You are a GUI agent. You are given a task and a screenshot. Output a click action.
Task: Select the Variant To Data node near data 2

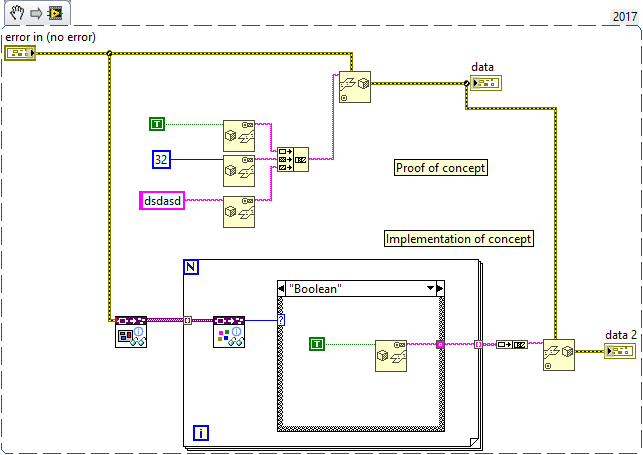click(559, 355)
